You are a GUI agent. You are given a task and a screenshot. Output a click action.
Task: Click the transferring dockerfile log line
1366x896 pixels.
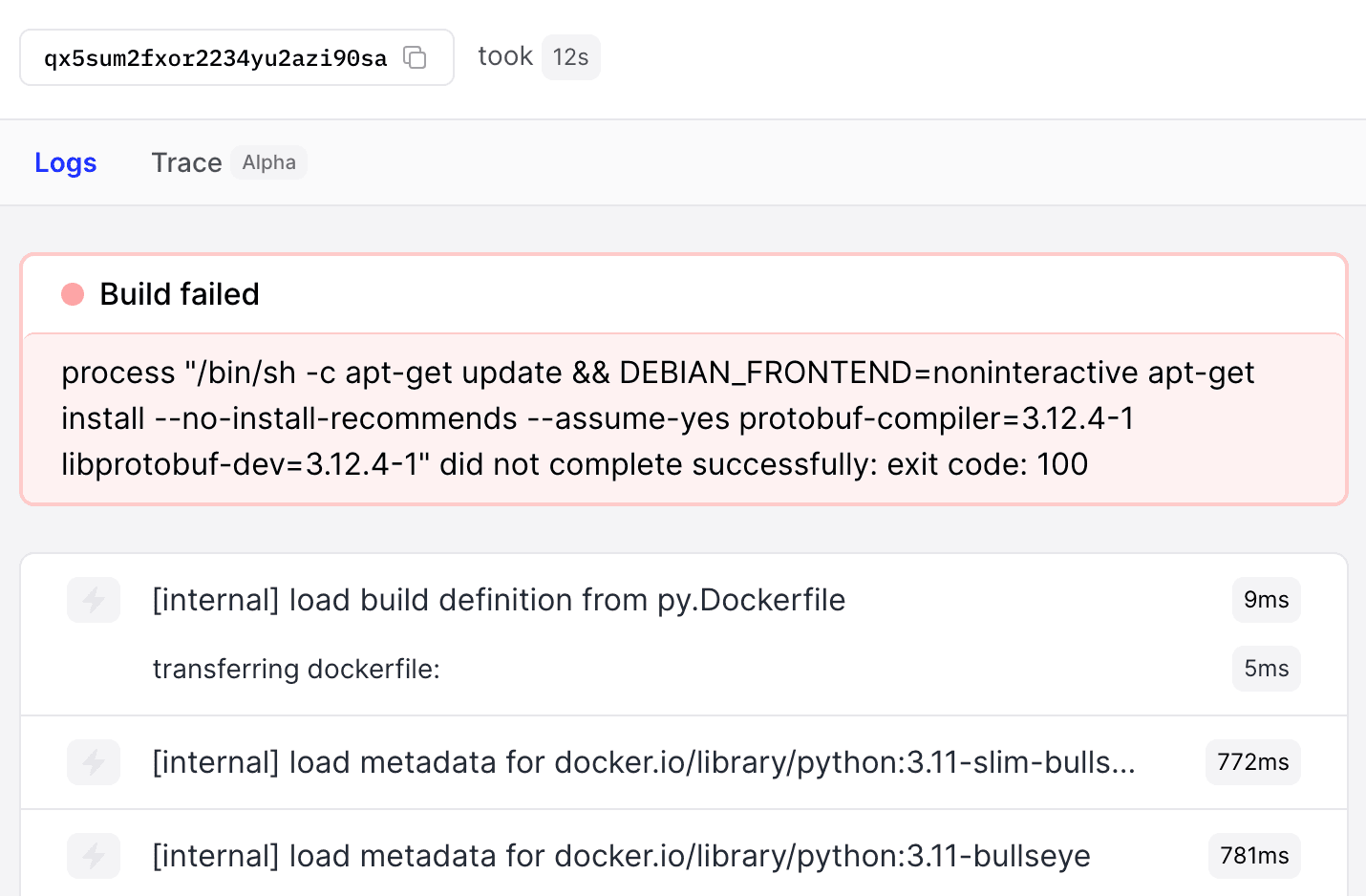coord(296,669)
